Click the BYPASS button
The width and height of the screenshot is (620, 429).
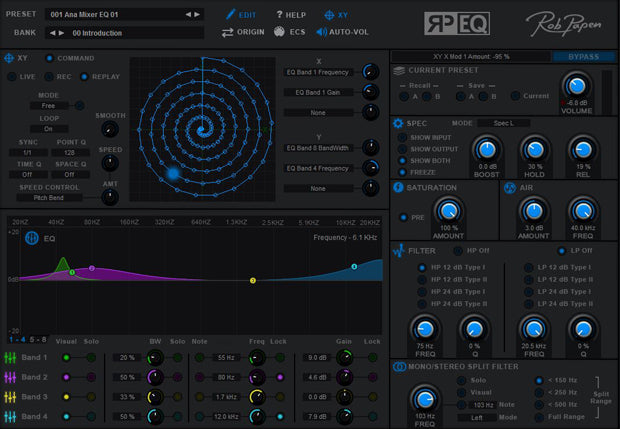tap(584, 57)
